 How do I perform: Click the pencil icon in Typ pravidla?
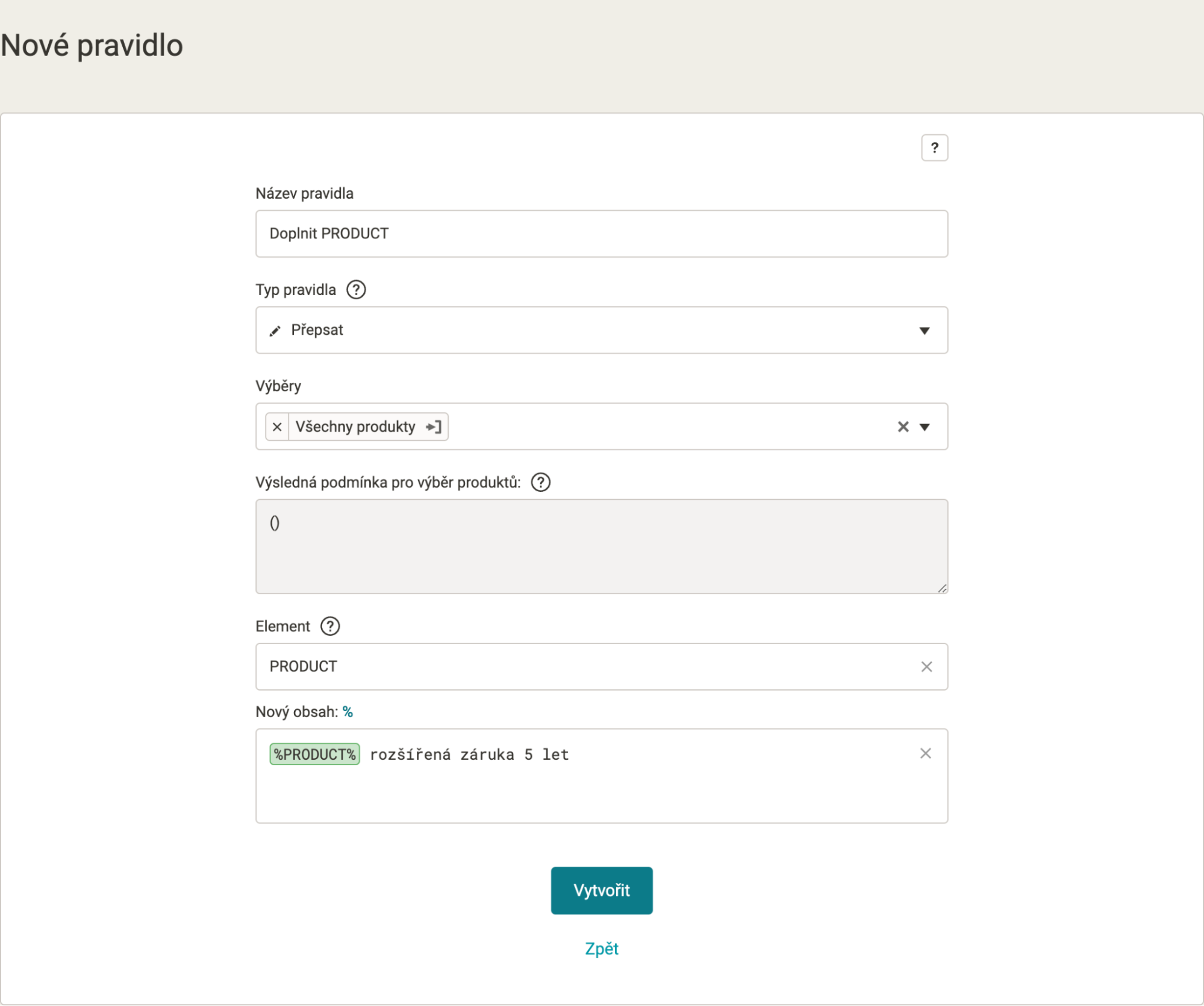click(275, 331)
